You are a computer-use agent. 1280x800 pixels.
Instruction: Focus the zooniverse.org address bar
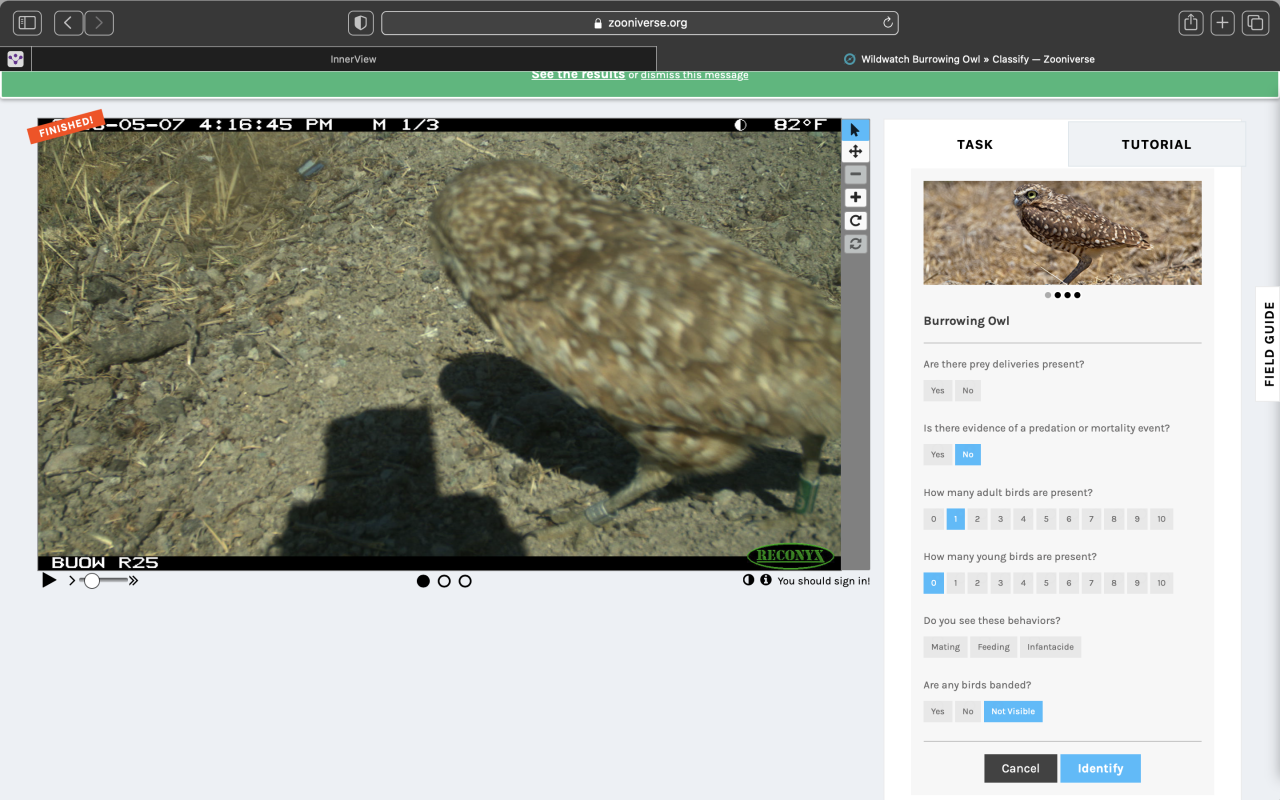[640, 22]
